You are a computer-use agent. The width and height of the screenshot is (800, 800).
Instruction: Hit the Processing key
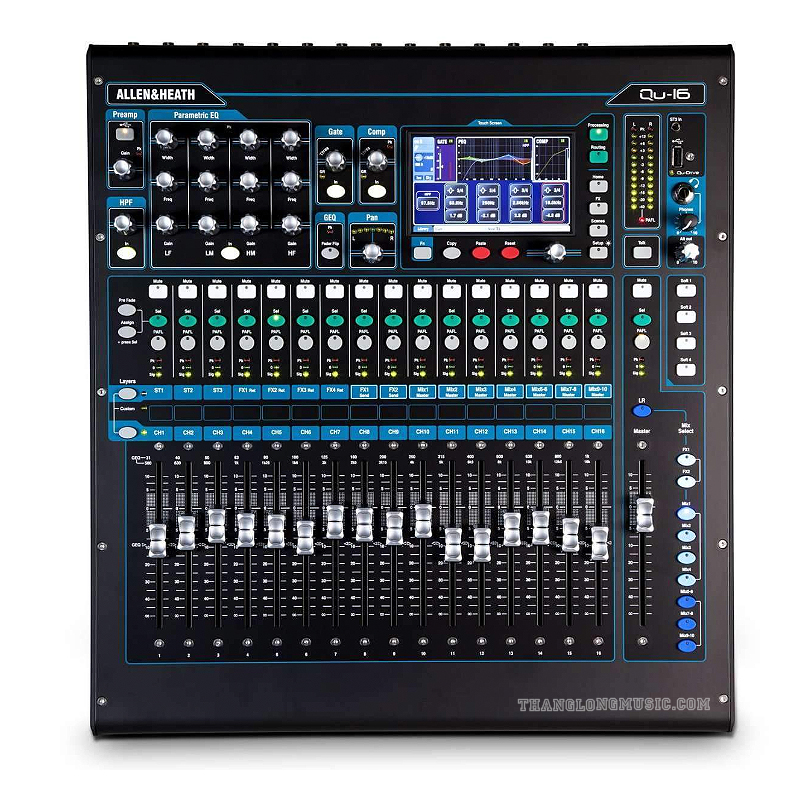click(x=598, y=135)
